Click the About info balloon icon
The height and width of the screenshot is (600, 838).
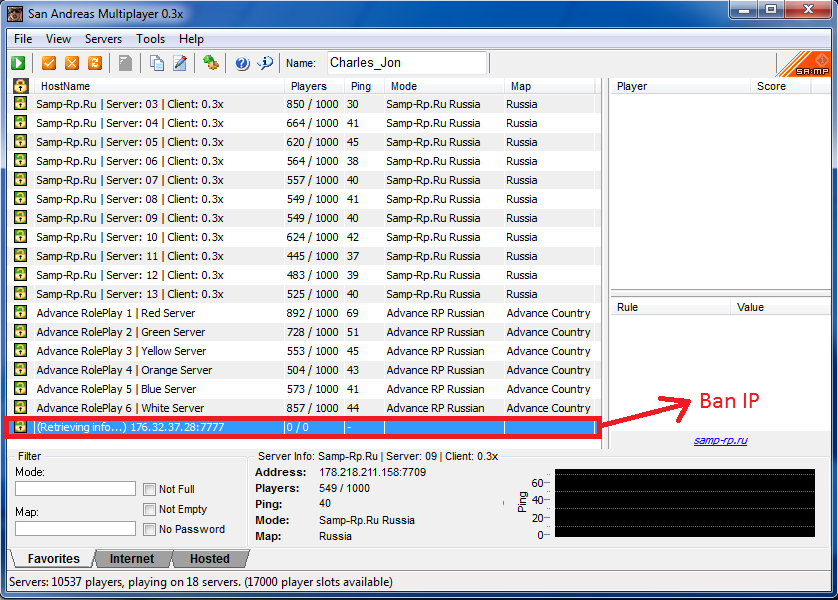pyautogui.click(x=265, y=63)
